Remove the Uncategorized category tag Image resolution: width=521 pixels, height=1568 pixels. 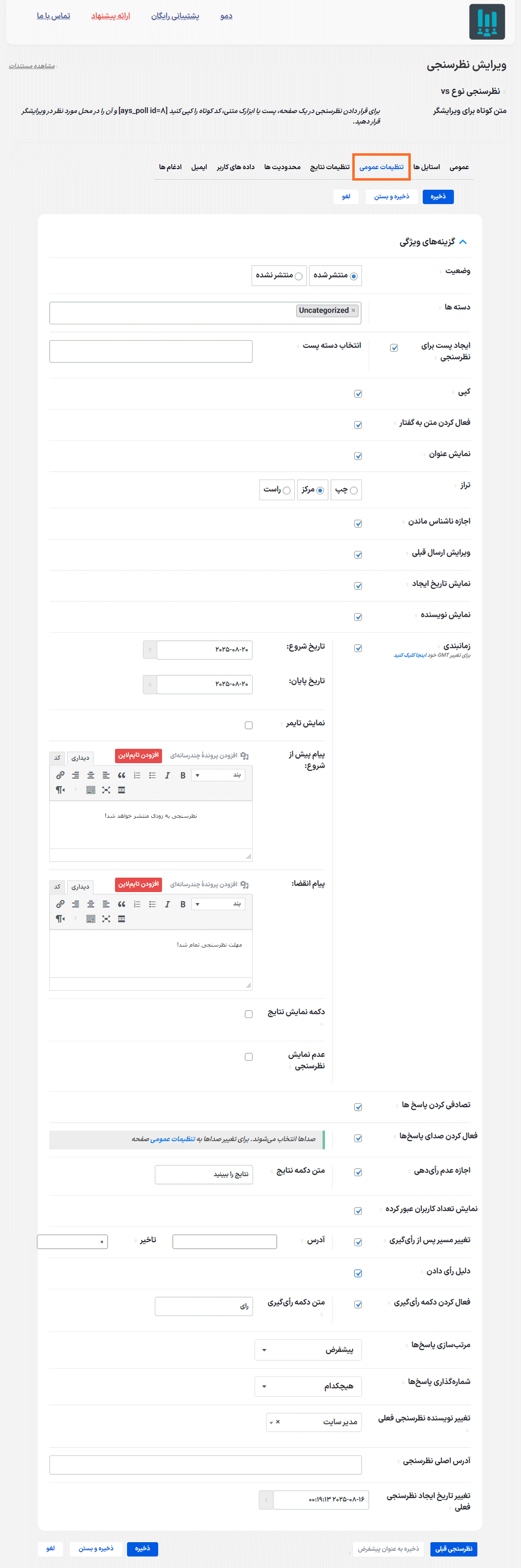(353, 310)
